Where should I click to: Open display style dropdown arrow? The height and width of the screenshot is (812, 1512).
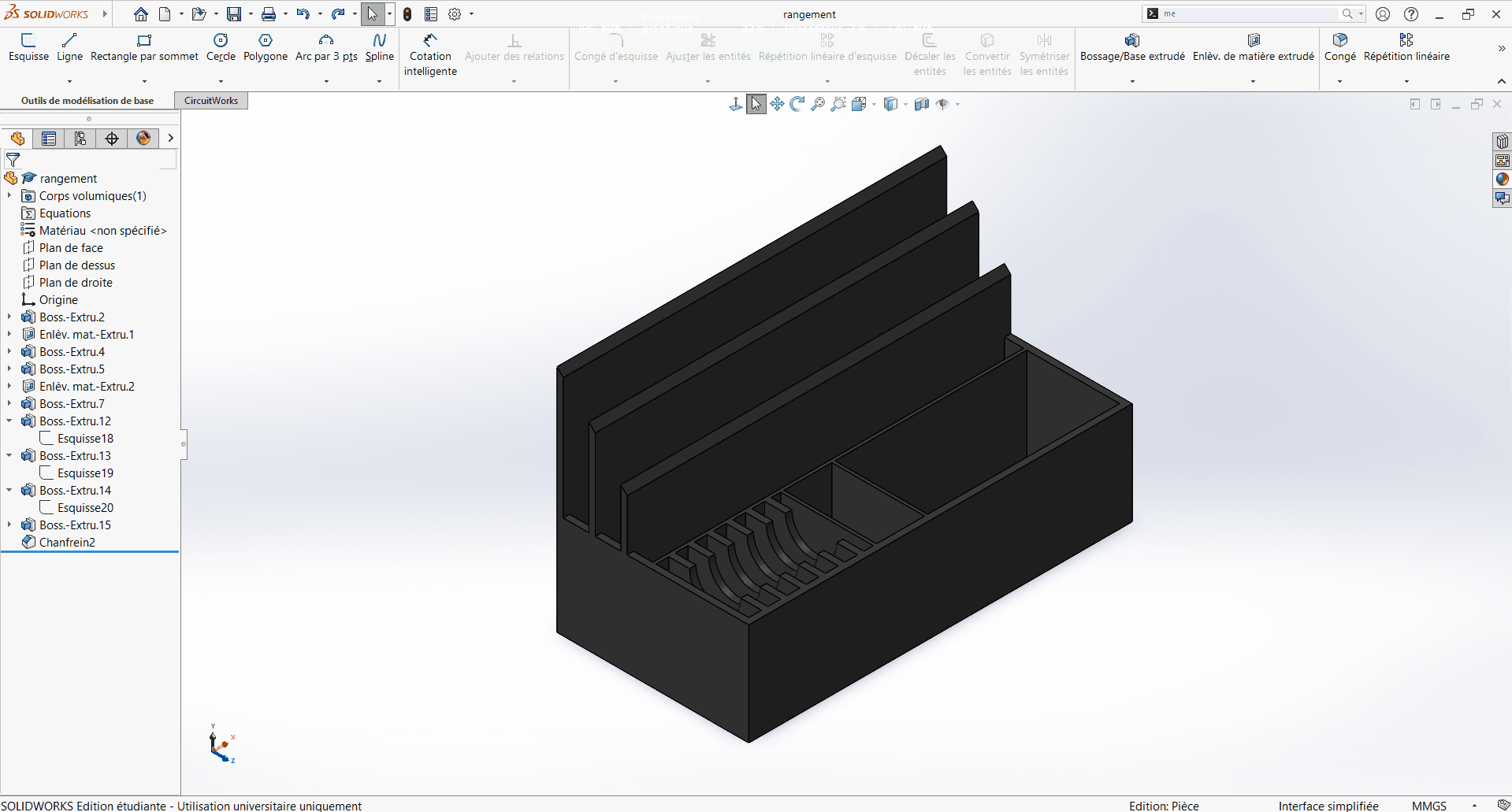905,104
